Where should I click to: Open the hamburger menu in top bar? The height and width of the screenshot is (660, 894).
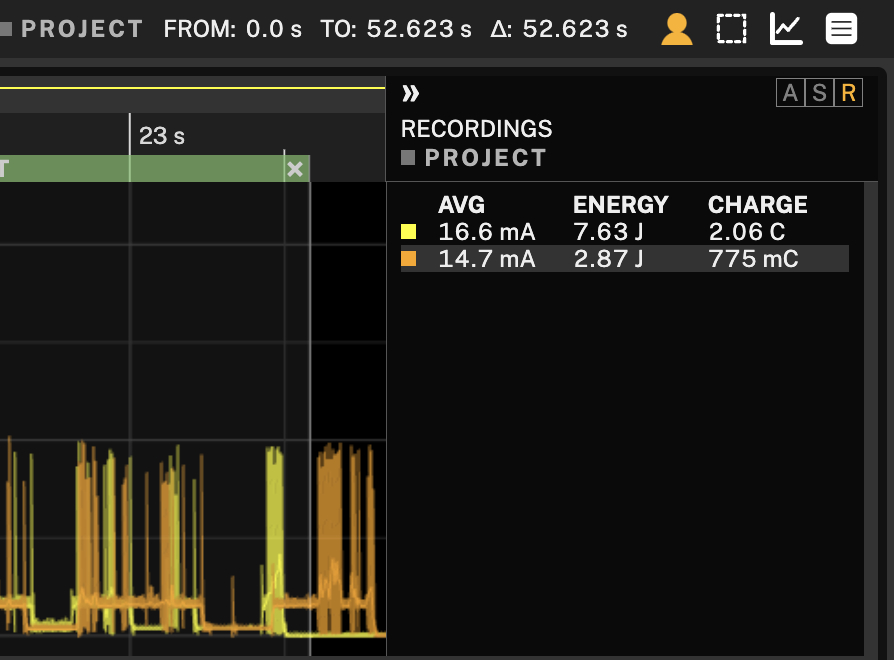click(841, 29)
